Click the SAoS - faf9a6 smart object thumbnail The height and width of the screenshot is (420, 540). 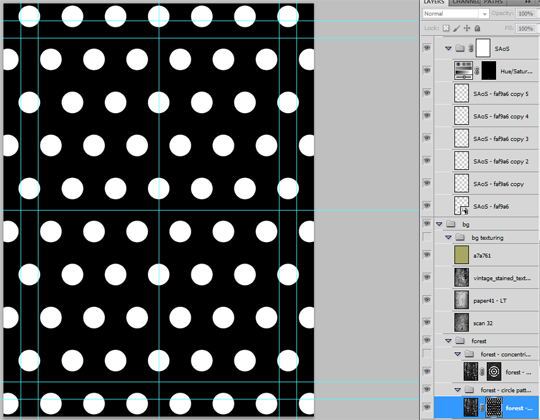click(461, 206)
